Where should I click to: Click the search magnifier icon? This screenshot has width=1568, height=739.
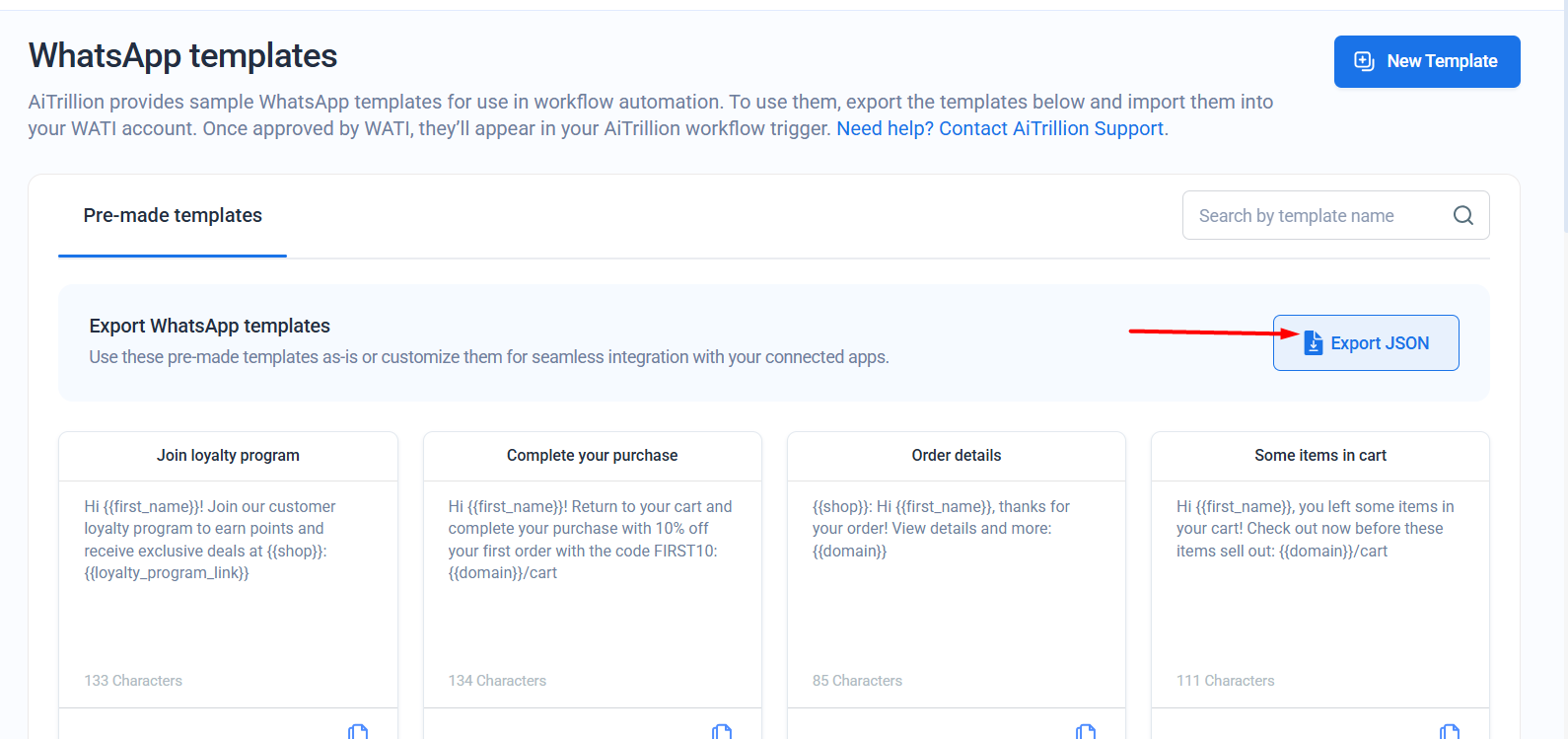(x=1463, y=215)
